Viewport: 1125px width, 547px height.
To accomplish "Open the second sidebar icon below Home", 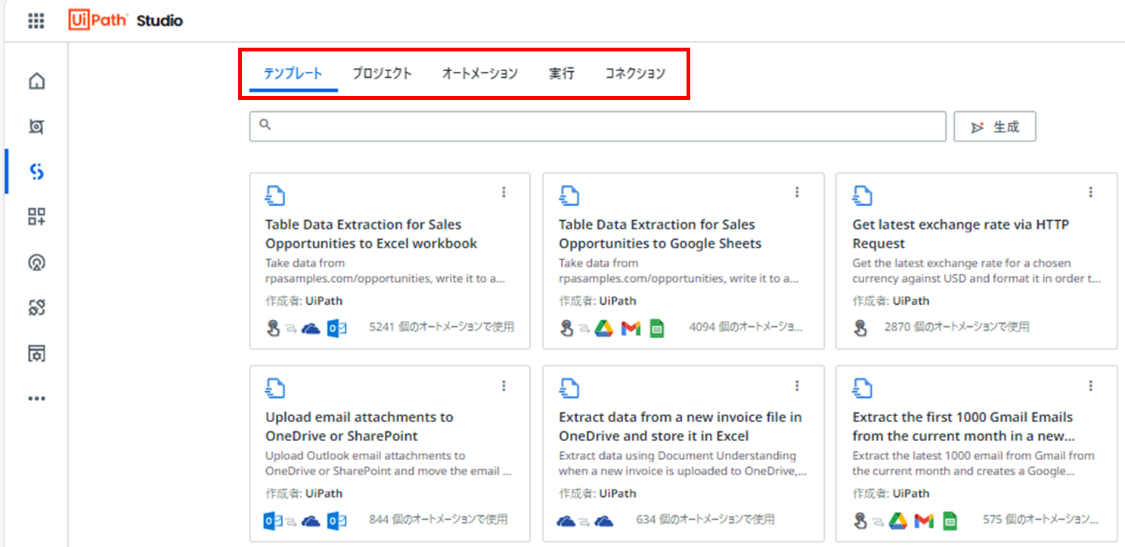I will click(x=37, y=126).
